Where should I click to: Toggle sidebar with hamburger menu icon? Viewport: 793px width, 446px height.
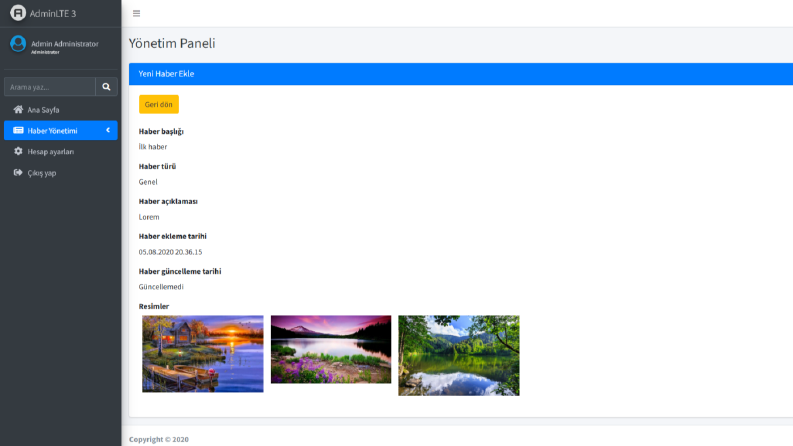[x=137, y=14]
